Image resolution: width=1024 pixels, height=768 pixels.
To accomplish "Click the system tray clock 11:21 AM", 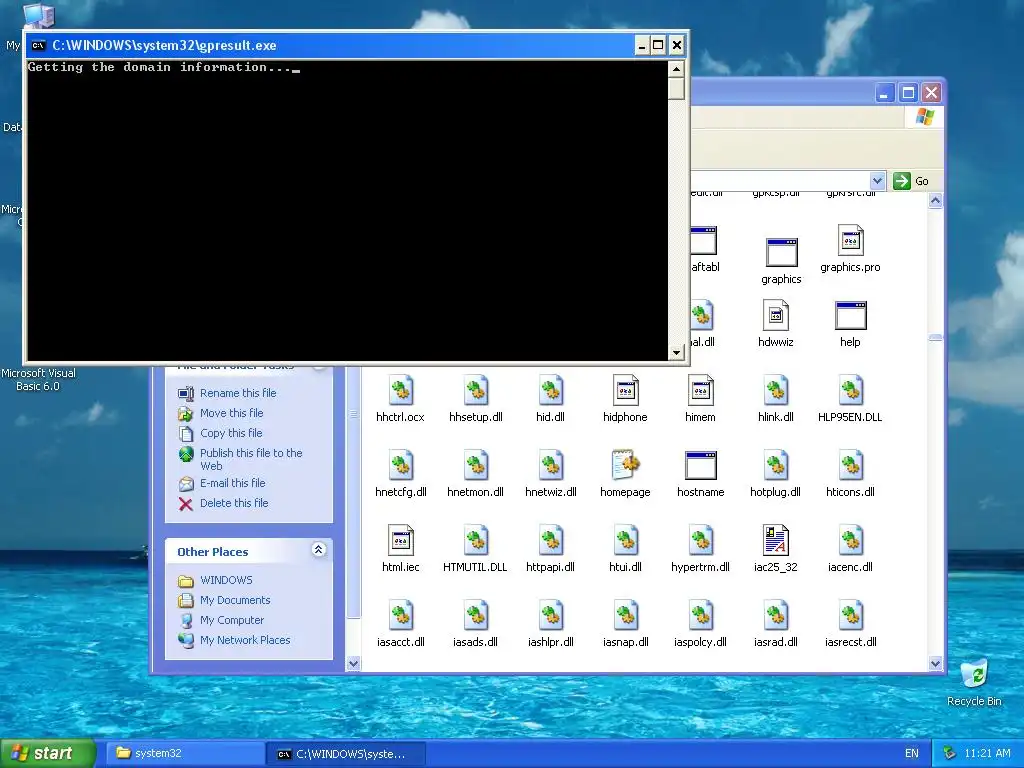I will click(987, 754).
